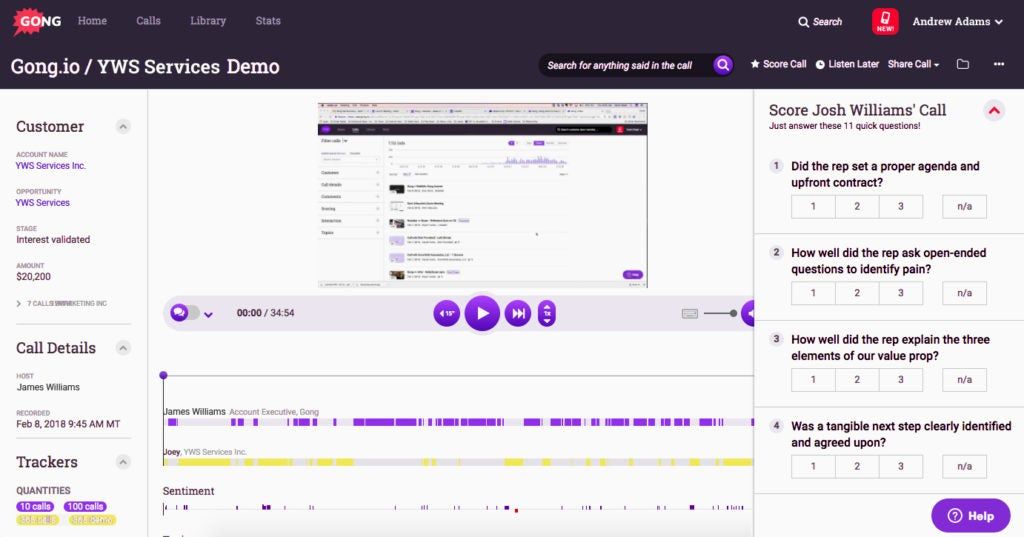Open the dropdown next to comments toggle

point(208,314)
